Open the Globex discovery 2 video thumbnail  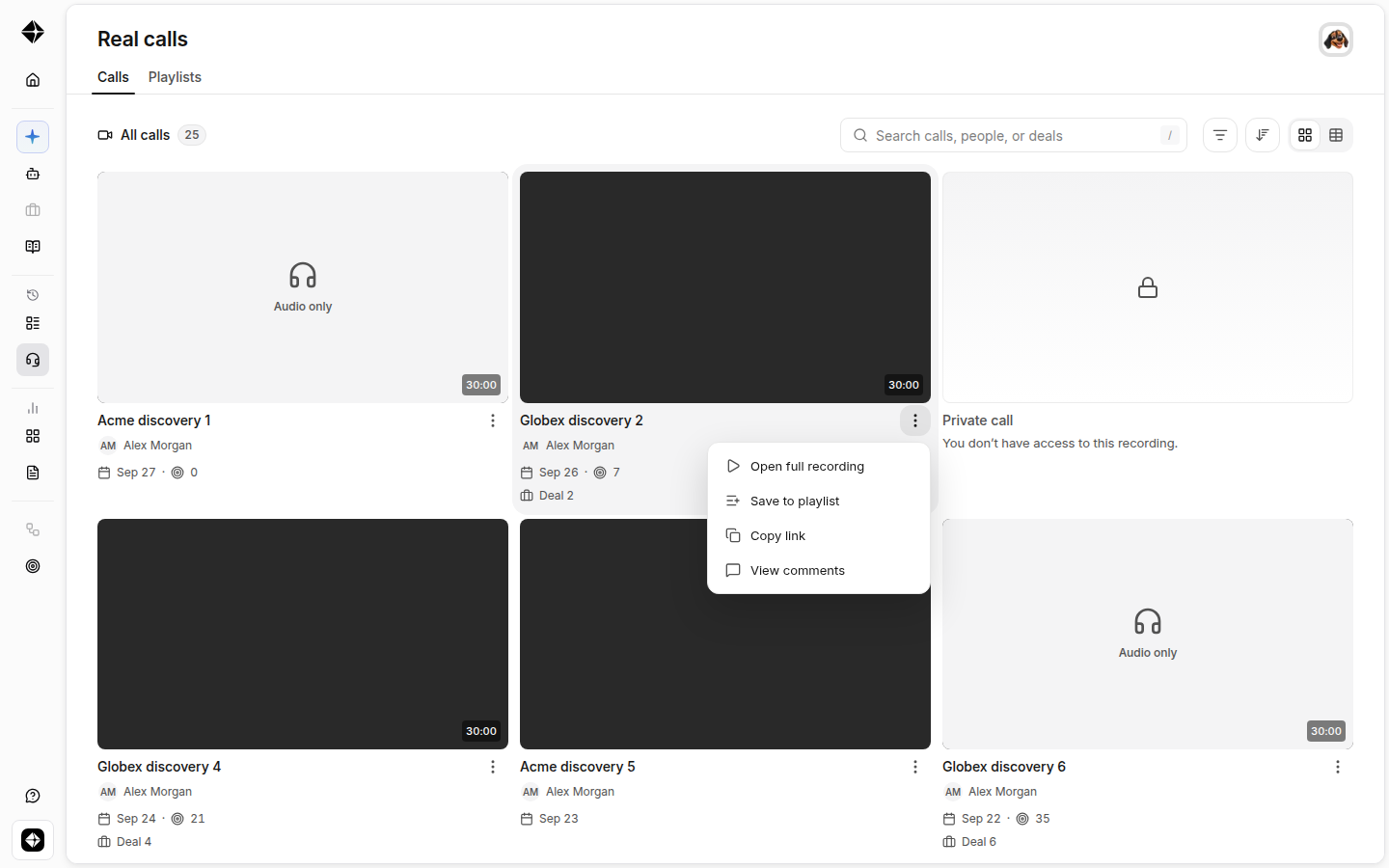point(725,287)
